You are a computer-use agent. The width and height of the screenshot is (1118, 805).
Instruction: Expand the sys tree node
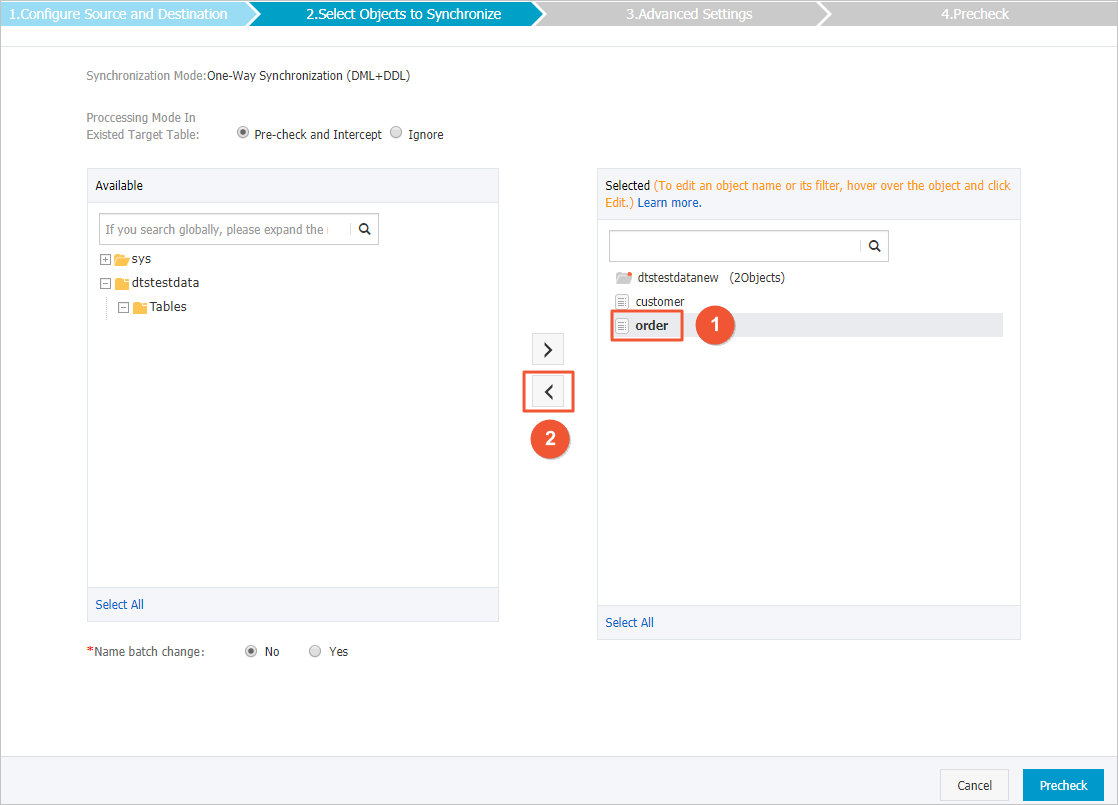(105, 258)
